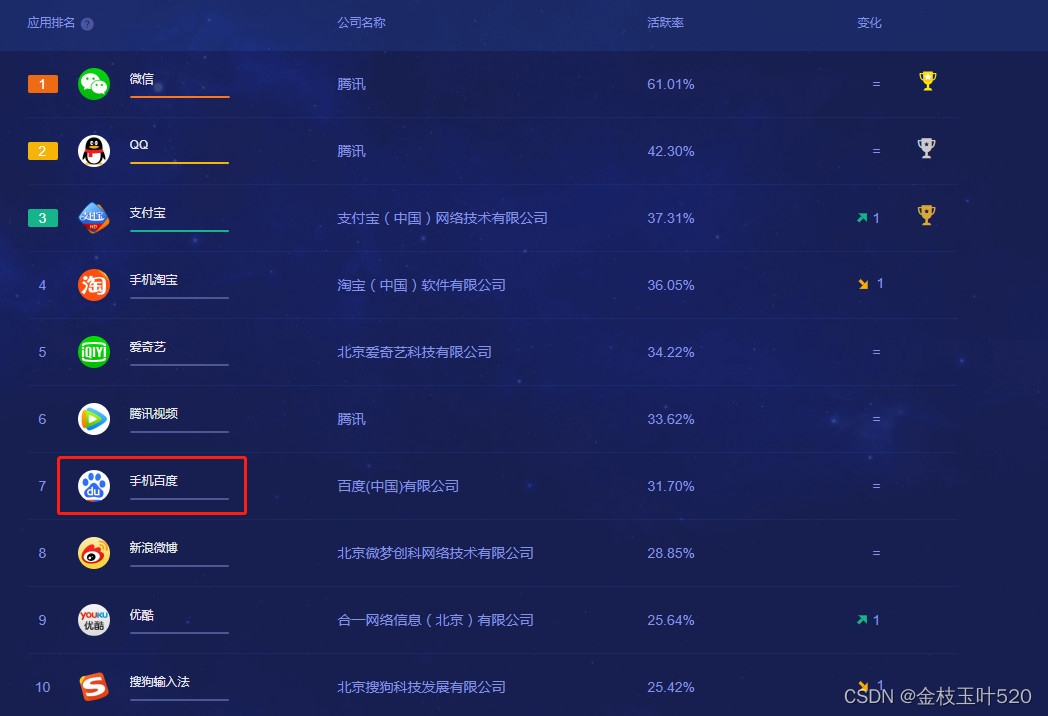Click 北京微梦创科网络技术有限公司
This screenshot has width=1048, height=716.
click(435, 553)
